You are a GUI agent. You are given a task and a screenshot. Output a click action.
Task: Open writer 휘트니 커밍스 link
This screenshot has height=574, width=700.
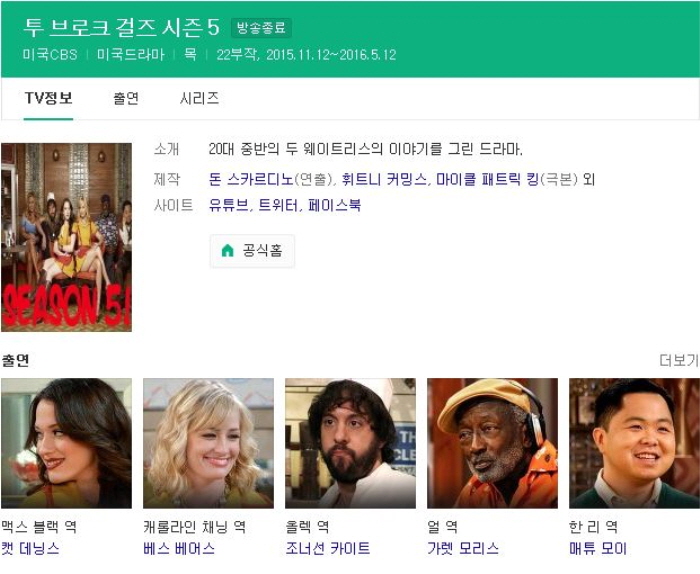[384, 179]
